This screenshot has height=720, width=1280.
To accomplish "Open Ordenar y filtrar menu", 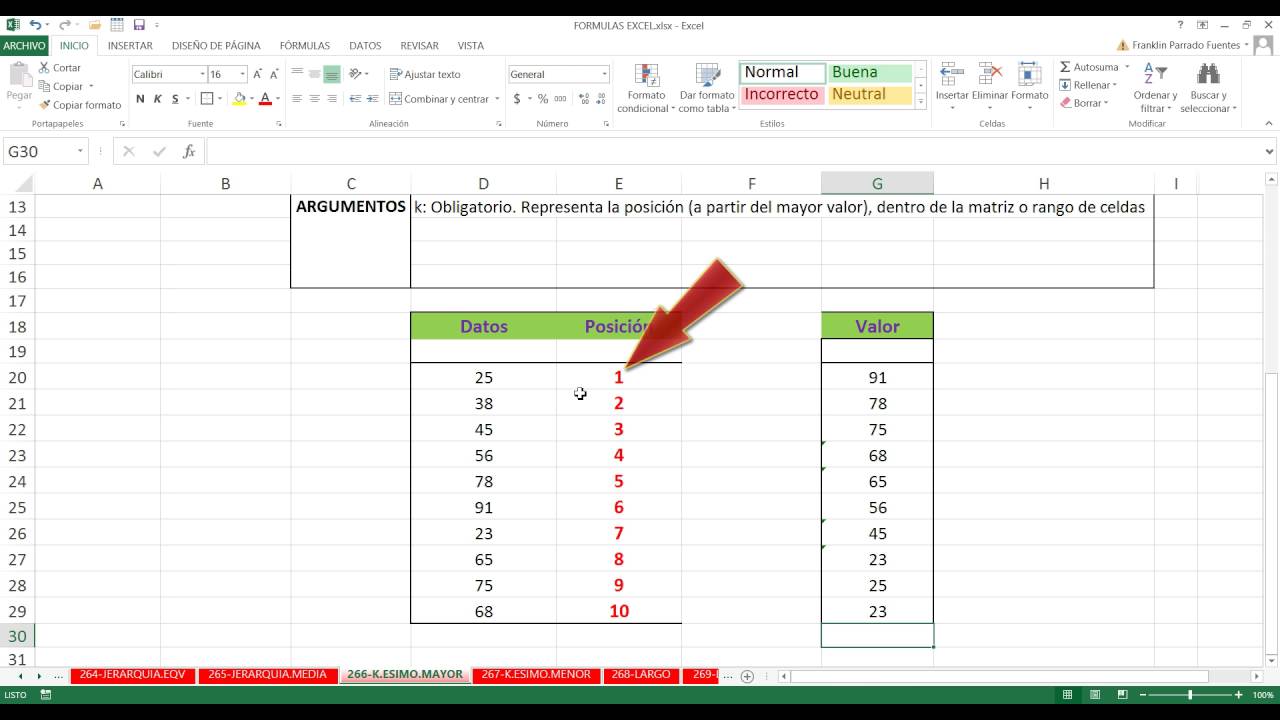I will (1155, 88).
